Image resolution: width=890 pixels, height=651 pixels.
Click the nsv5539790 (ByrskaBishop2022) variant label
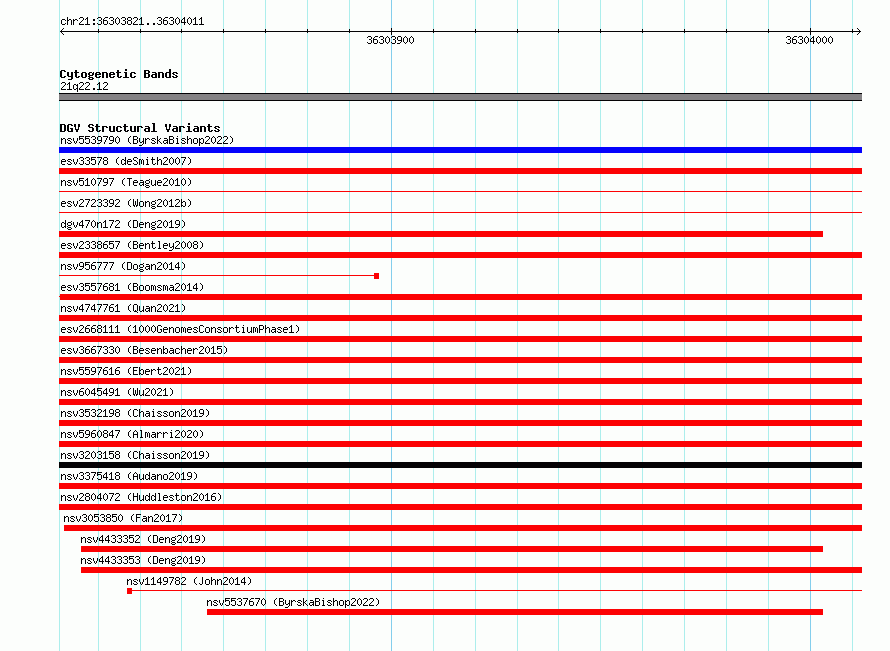(x=147, y=140)
